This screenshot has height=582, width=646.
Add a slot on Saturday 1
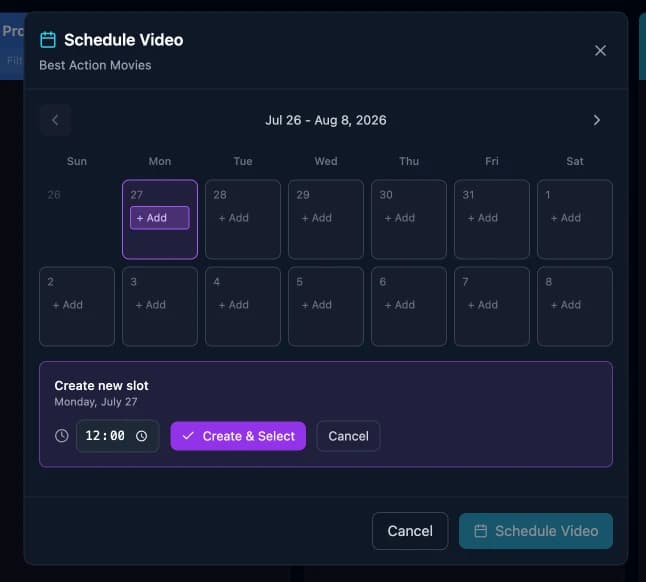[x=566, y=218]
